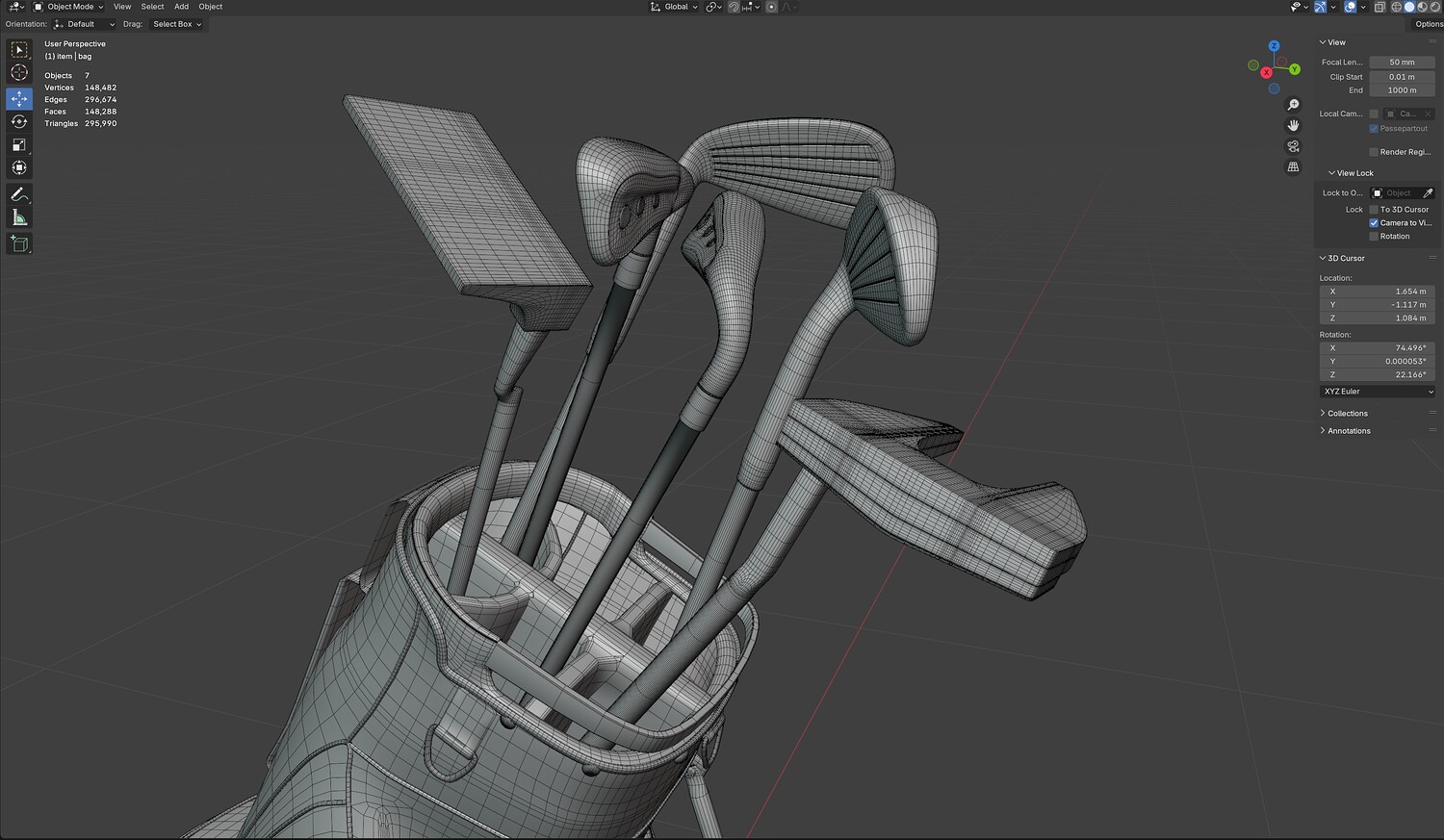Click the eyedropper next to Object field
The width and height of the screenshot is (1444, 840).
tap(1428, 193)
